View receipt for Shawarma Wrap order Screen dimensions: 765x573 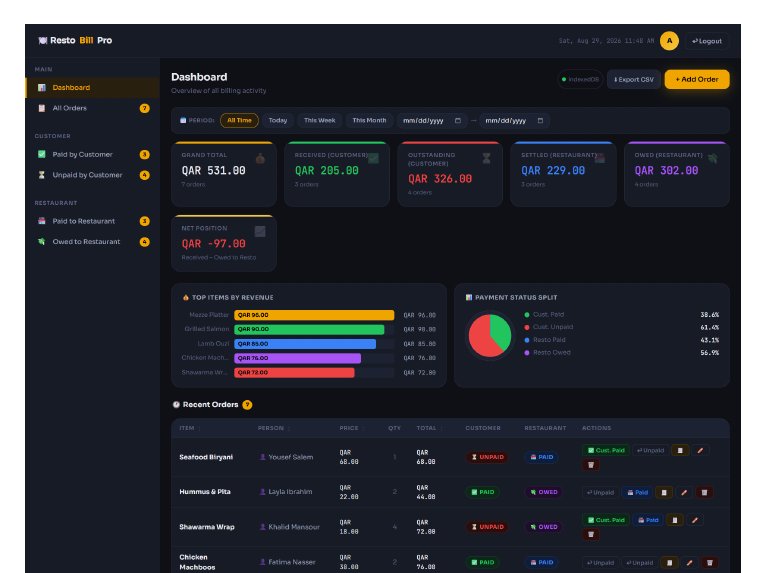click(x=675, y=520)
